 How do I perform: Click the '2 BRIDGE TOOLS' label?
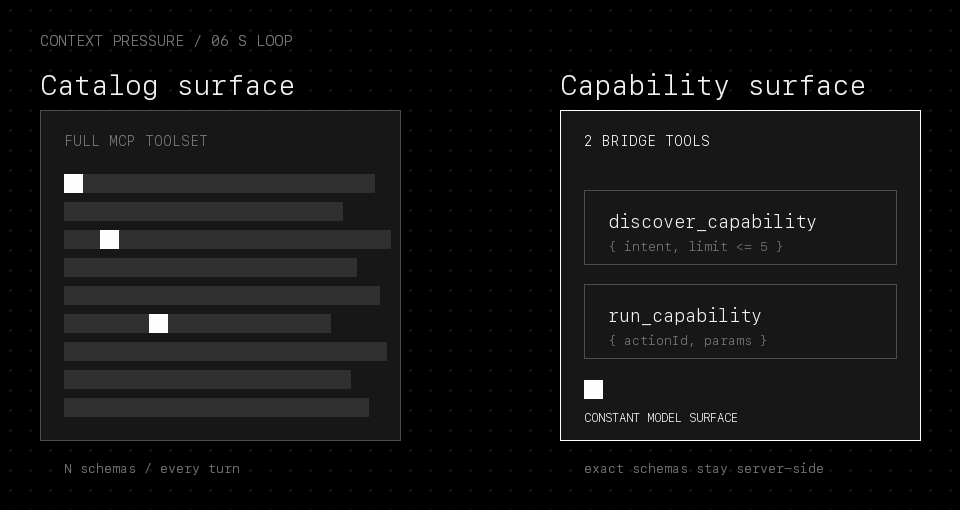pos(647,141)
